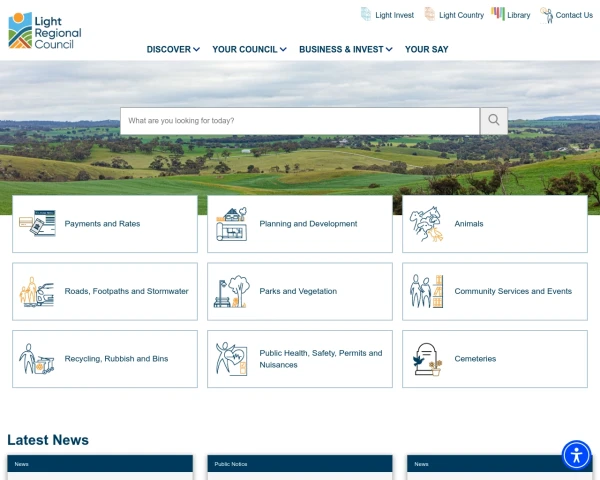Image resolution: width=600 pixels, height=480 pixels.
Task: Click the Light Regional Council logo
Action: tap(45, 30)
